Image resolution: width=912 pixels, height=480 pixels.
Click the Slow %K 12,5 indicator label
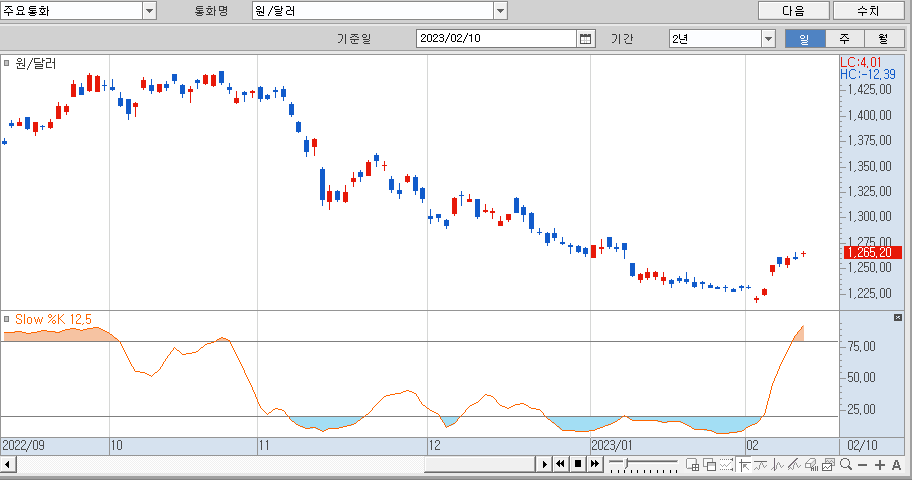53,319
